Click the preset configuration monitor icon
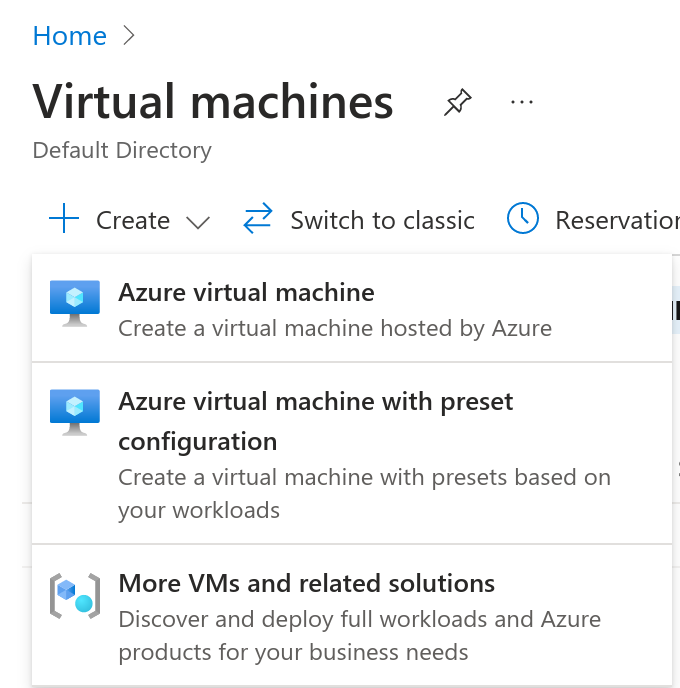Image resolution: width=680 pixels, height=688 pixels. tap(75, 412)
